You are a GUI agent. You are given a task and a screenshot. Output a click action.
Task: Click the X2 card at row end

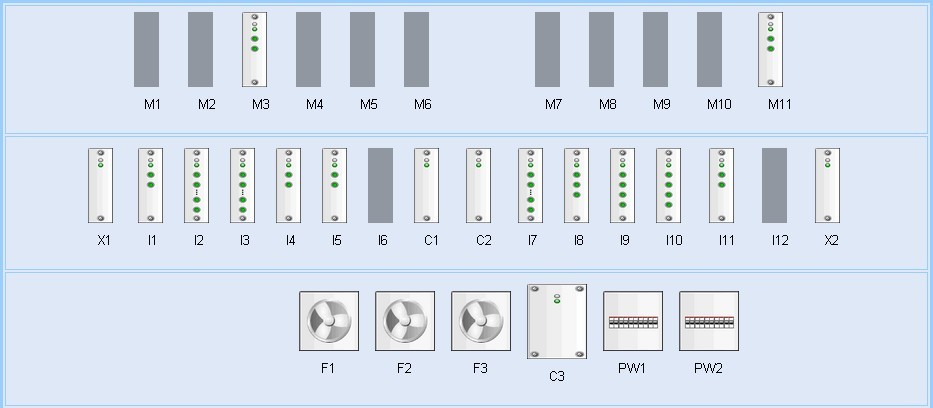point(827,186)
